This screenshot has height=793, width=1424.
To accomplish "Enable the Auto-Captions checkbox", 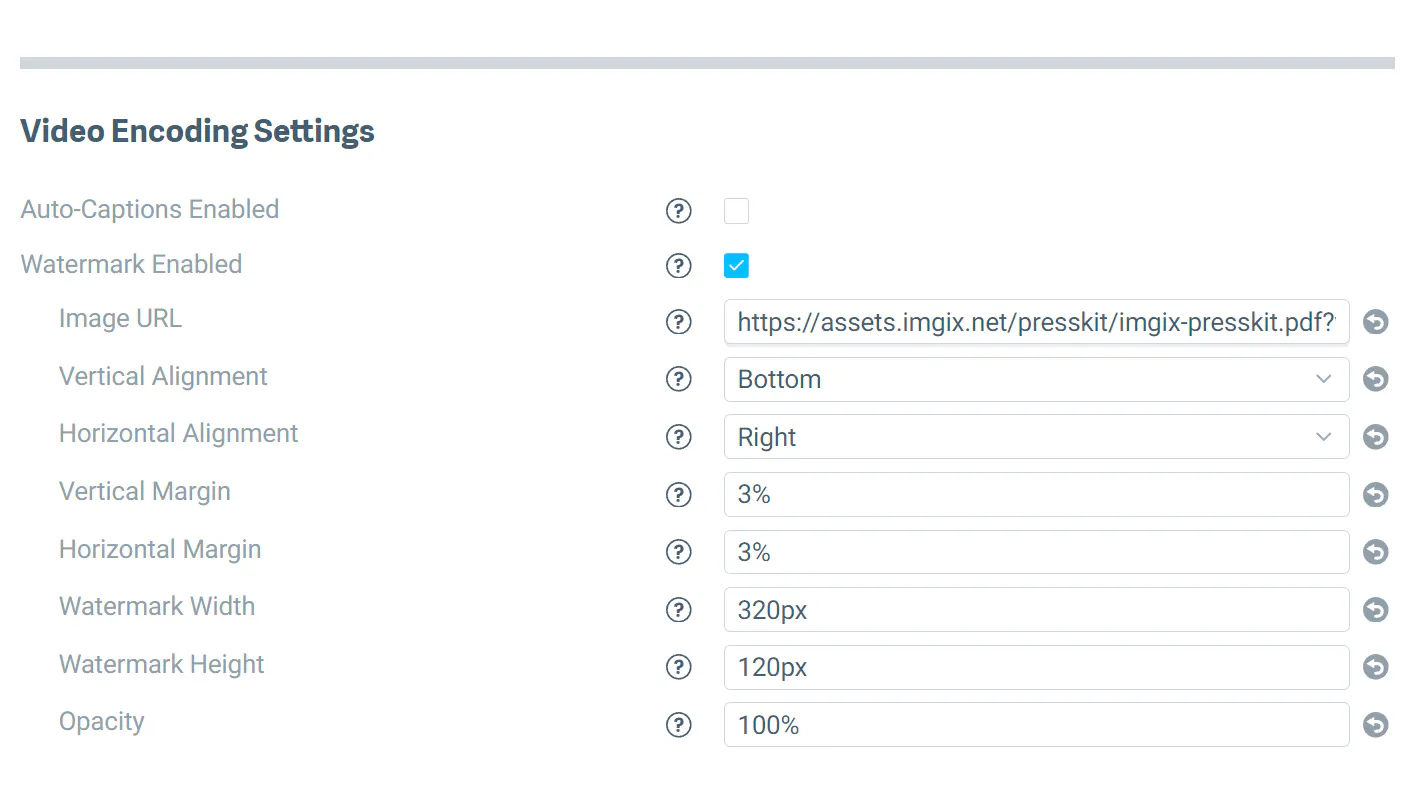I will 736,210.
